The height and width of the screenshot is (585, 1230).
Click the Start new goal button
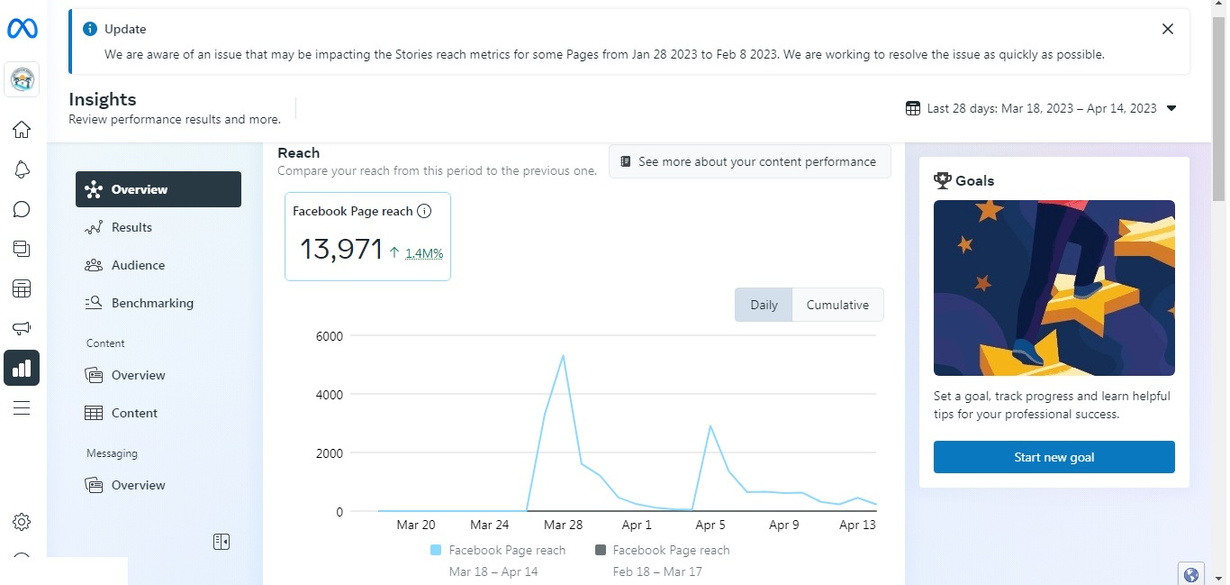[1054, 457]
